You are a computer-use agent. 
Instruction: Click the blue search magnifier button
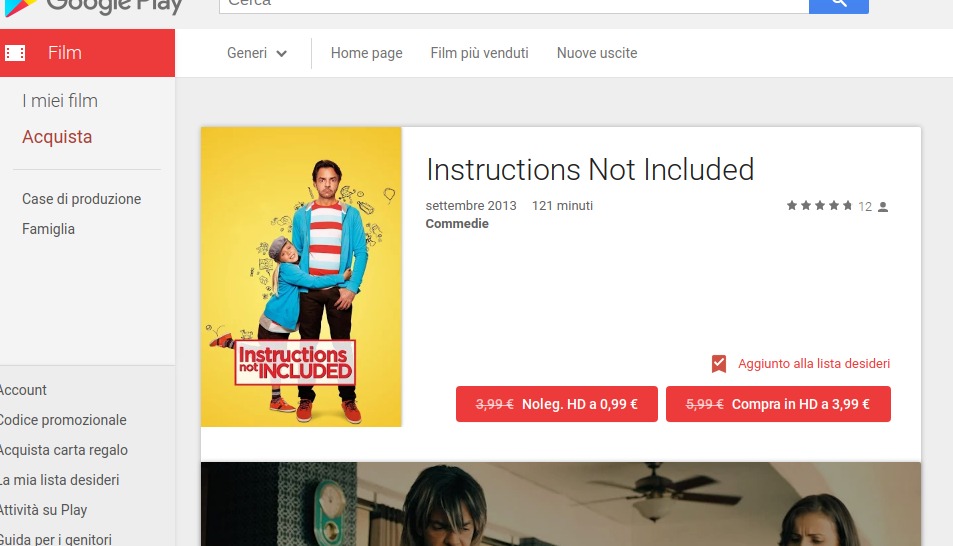pos(839,6)
